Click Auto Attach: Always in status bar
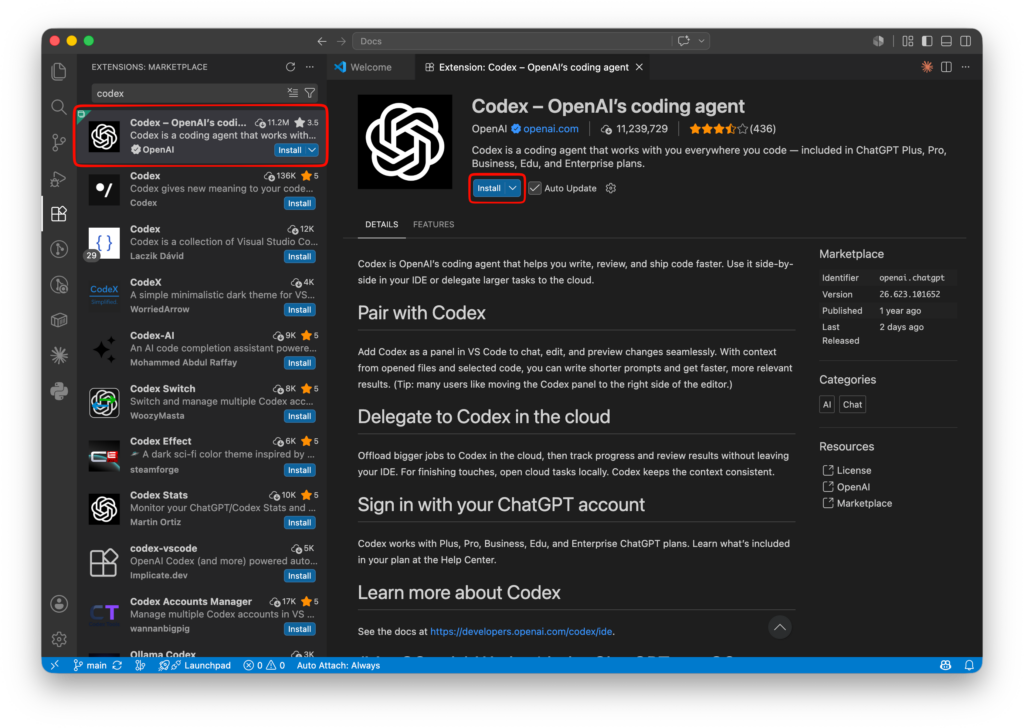Screen dimensions: 1024x728 [338, 665]
